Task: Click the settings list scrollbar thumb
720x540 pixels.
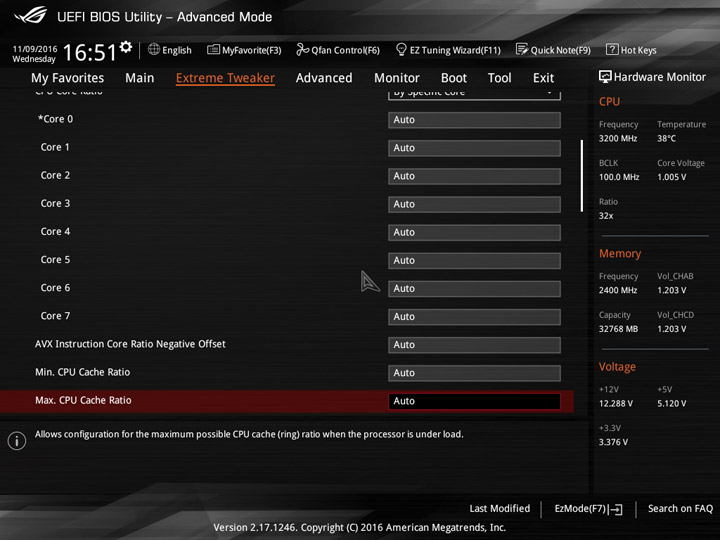Action: 582,176
